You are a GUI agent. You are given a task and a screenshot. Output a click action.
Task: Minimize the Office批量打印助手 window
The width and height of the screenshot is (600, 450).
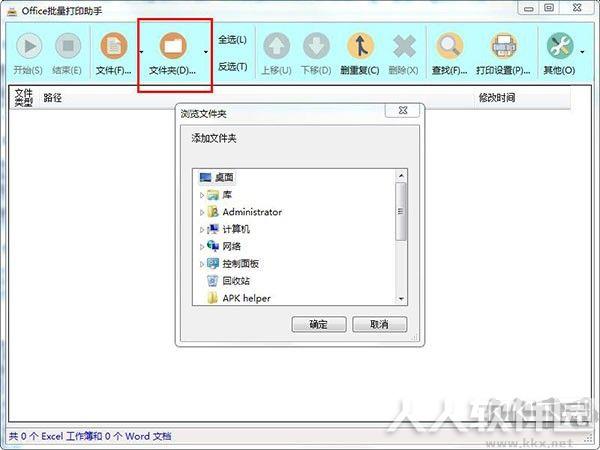[529, 8]
